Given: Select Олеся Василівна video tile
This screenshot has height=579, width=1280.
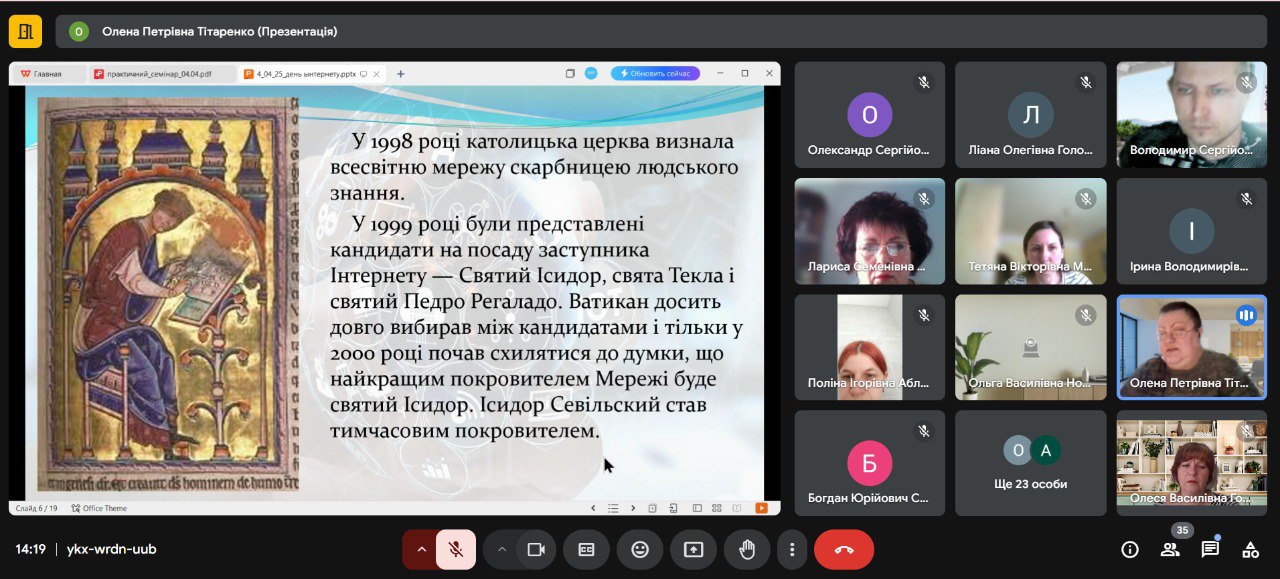Looking at the screenshot, I should (1192, 463).
